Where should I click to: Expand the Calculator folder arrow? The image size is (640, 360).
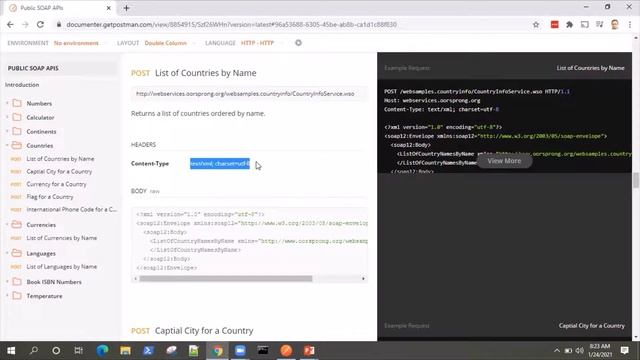7,118
